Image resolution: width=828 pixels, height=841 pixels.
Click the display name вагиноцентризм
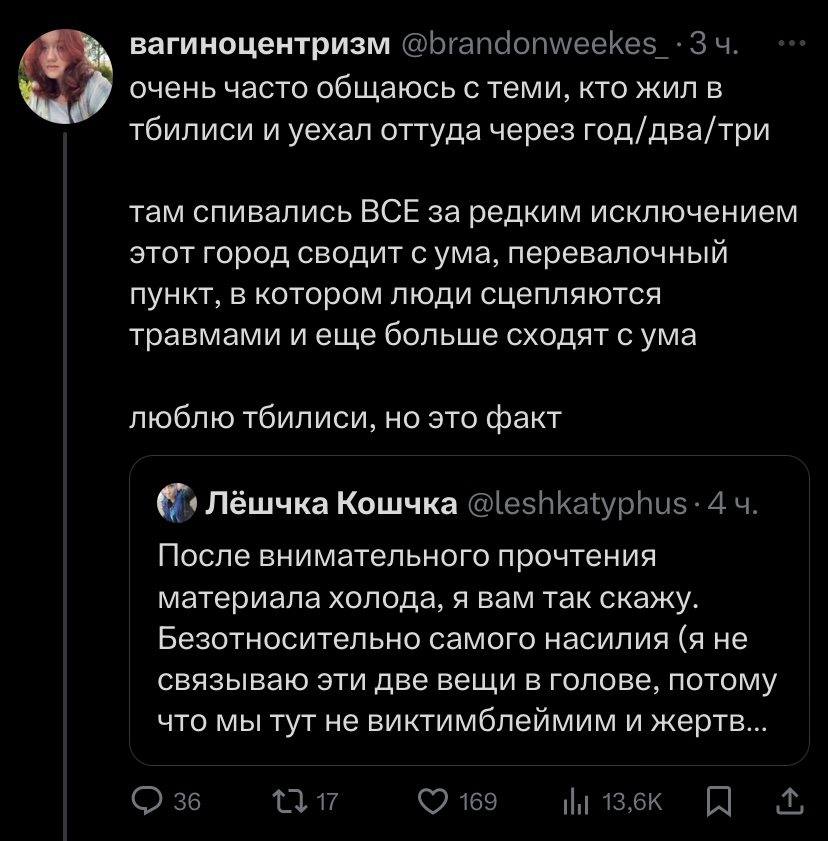pos(261,46)
